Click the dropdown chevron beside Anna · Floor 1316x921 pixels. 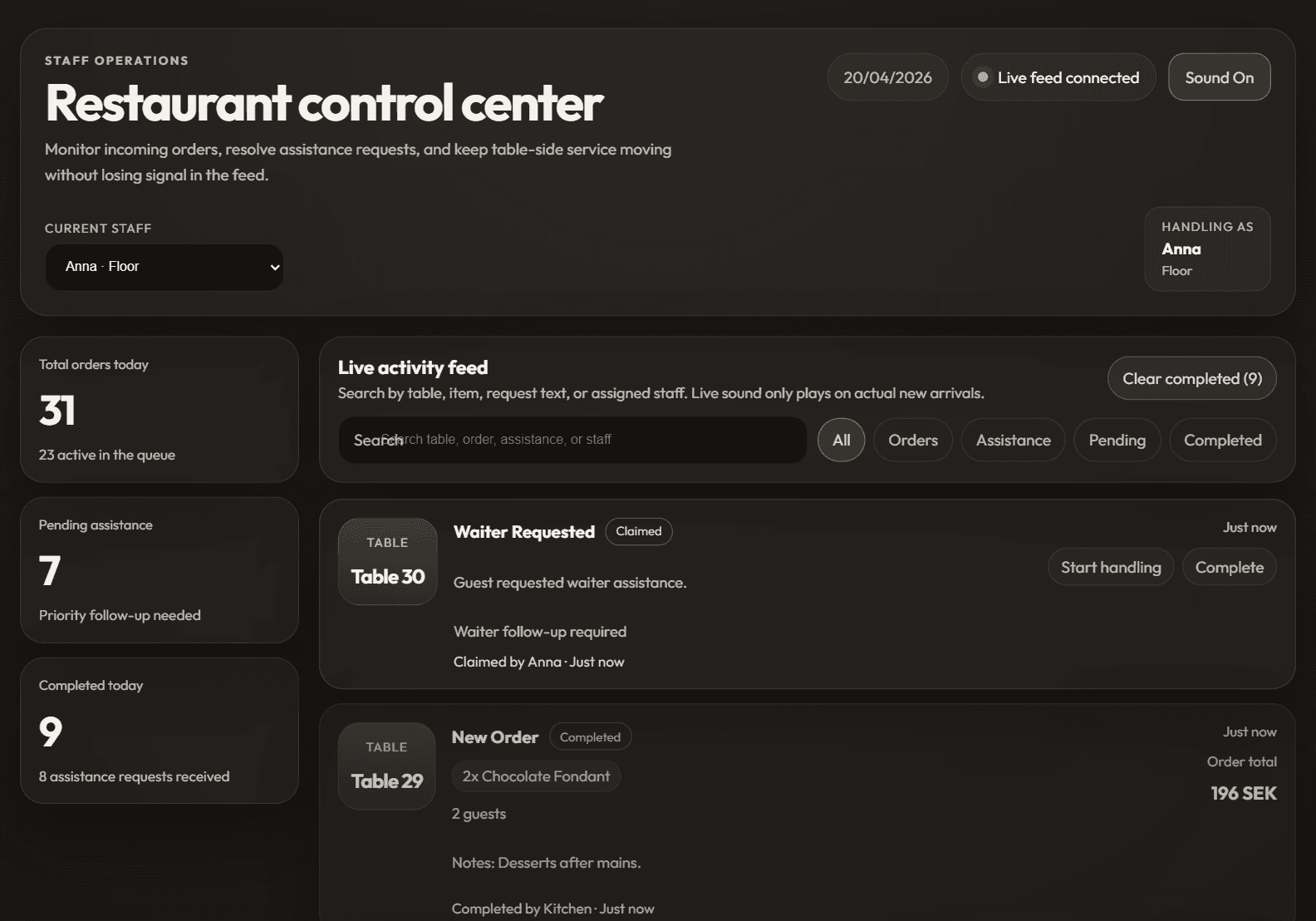tap(275, 268)
